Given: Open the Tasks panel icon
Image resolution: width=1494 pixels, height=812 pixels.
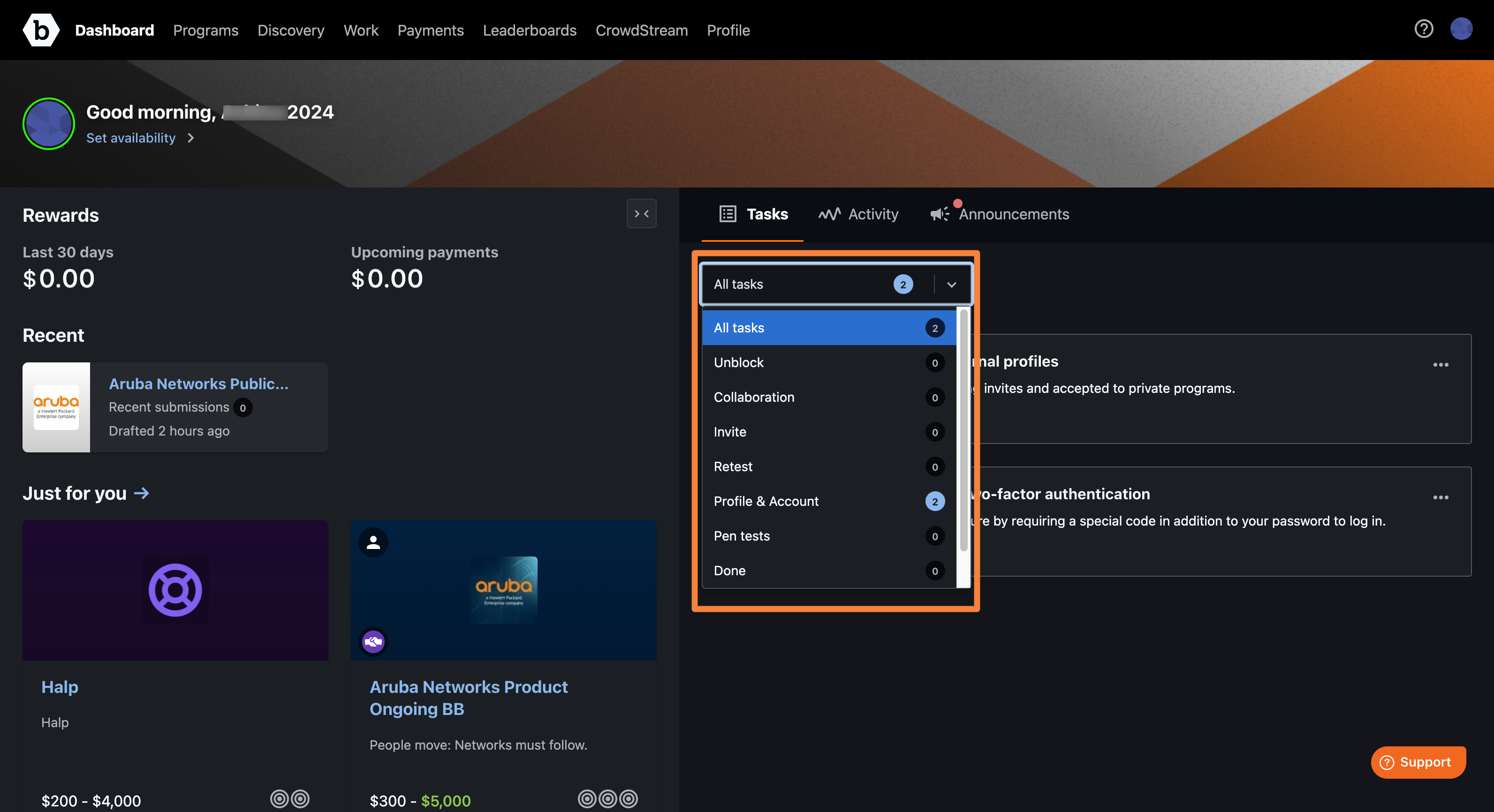Looking at the screenshot, I should click(727, 213).
